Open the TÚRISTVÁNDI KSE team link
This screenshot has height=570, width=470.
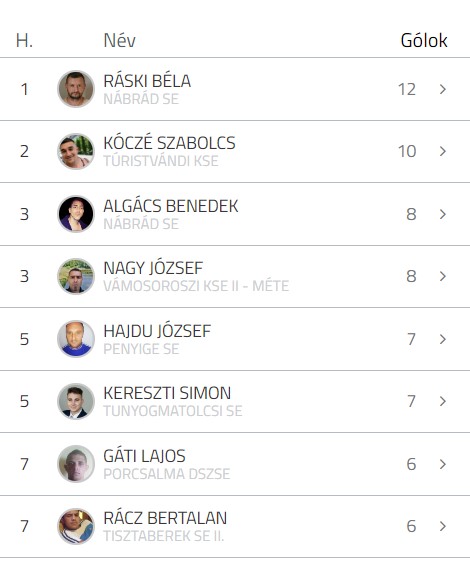[x=161, y=161]
